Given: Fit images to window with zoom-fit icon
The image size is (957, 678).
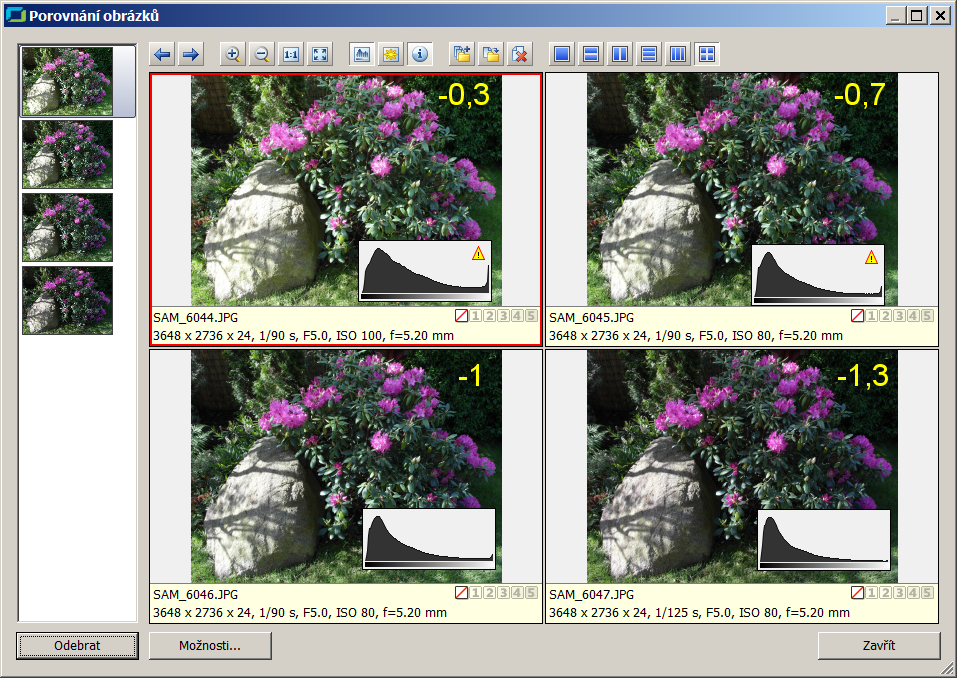Looking at the screenshot, I should point(319,54).
